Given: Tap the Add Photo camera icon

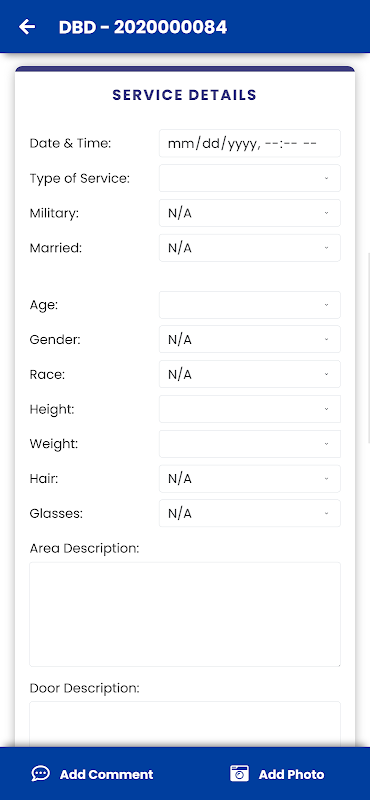Looking at the screenshot, I should point(239,773).
